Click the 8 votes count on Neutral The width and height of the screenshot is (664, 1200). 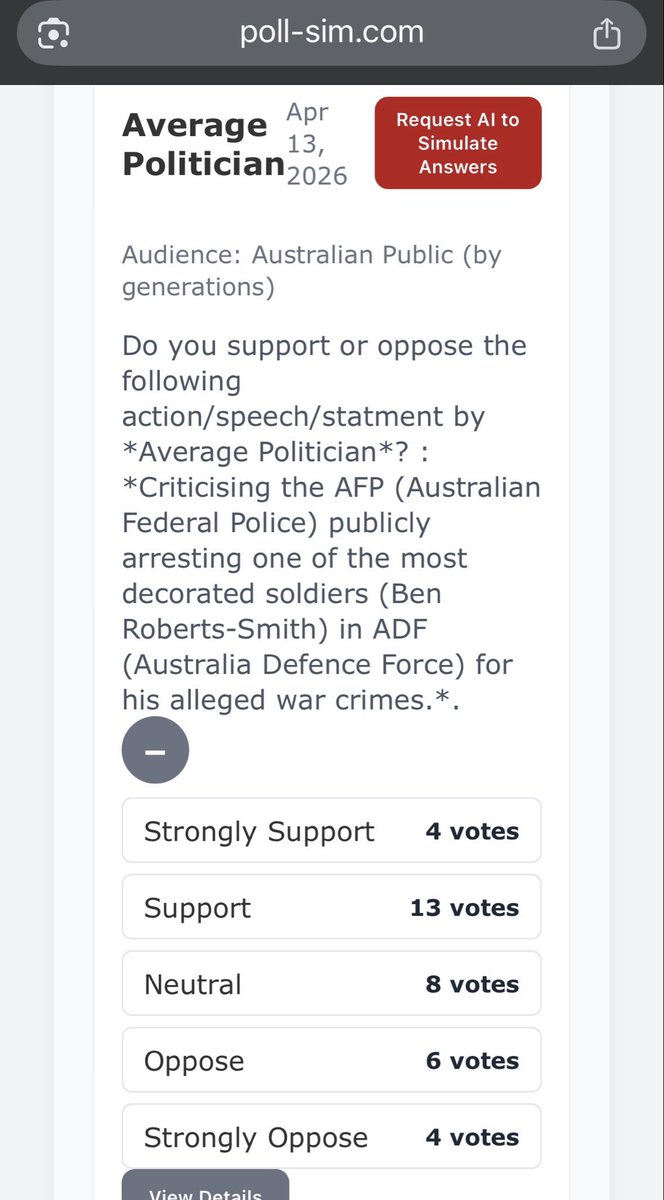(x=472, y=984)
